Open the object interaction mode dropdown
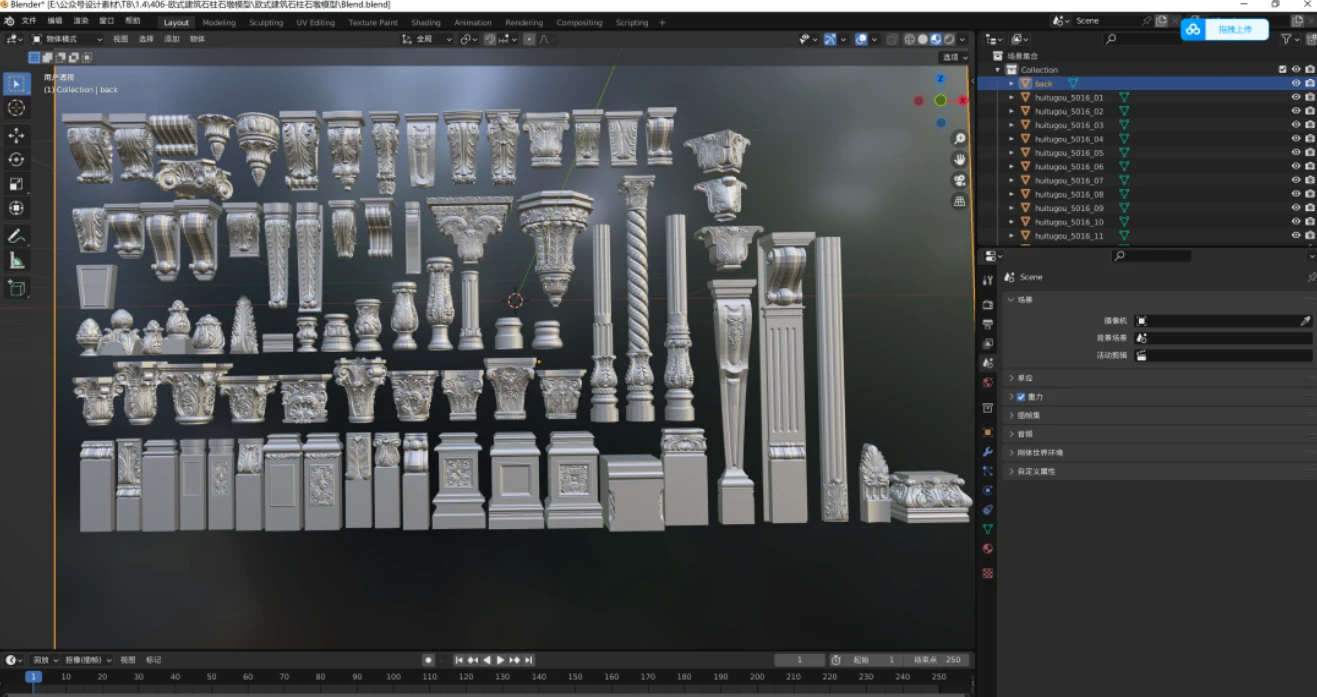 (67, 39)
